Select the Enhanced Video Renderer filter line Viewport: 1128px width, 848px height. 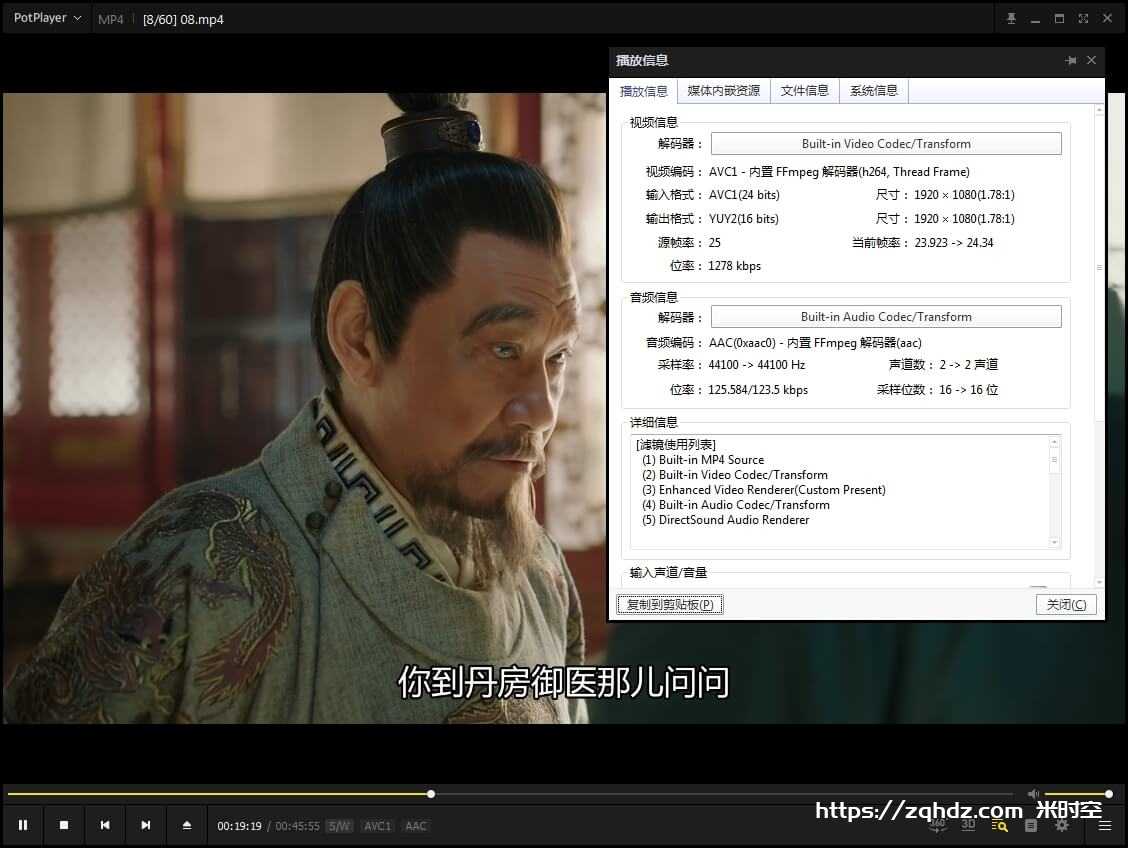click(763, 490)
